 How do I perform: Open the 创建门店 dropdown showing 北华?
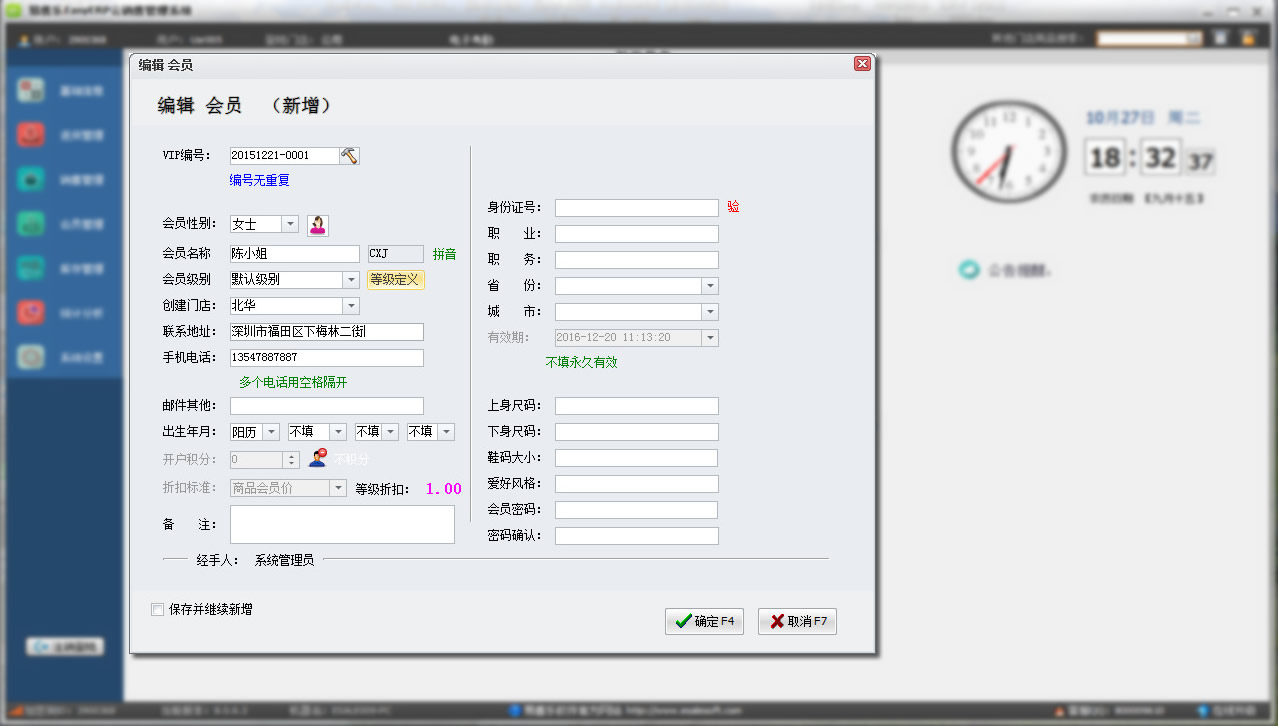pos(351,306)
